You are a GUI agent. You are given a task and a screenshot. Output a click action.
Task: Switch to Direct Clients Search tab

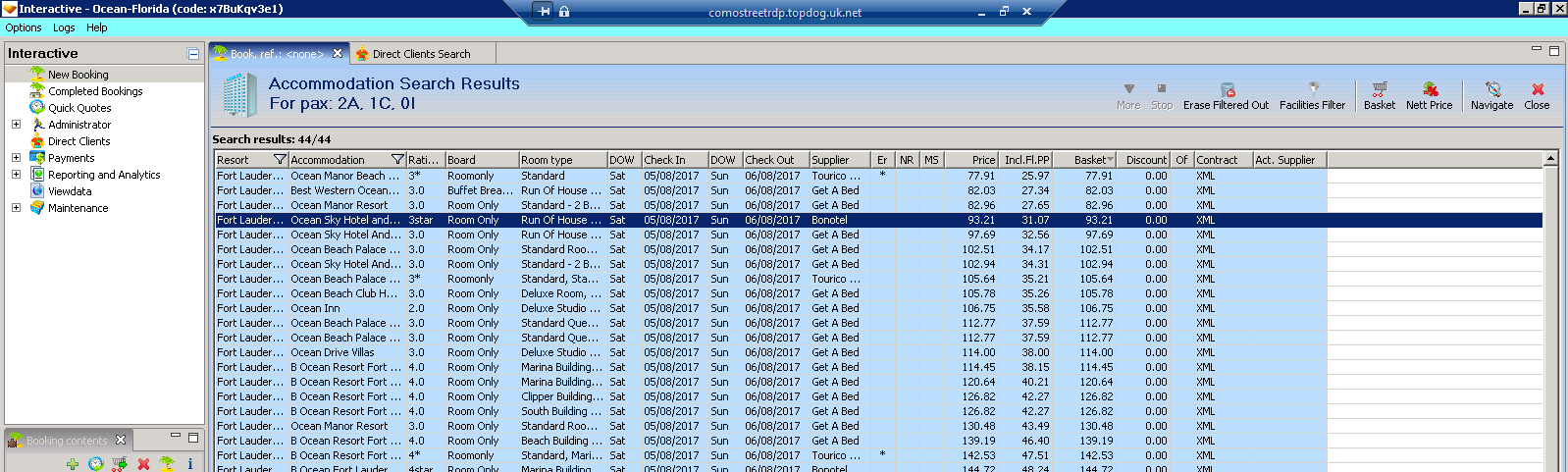420,54
